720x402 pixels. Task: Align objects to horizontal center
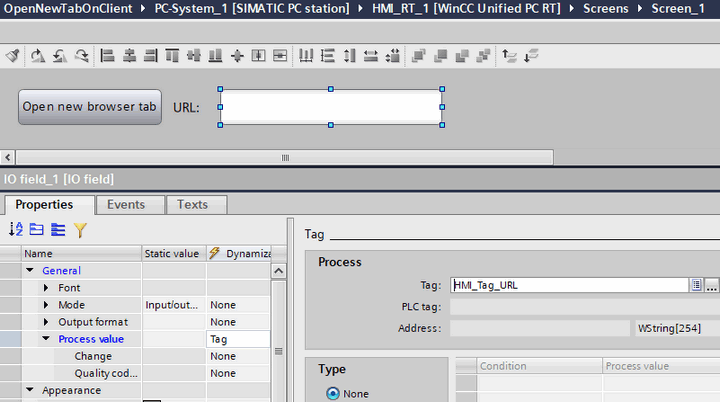coord(129,56)
